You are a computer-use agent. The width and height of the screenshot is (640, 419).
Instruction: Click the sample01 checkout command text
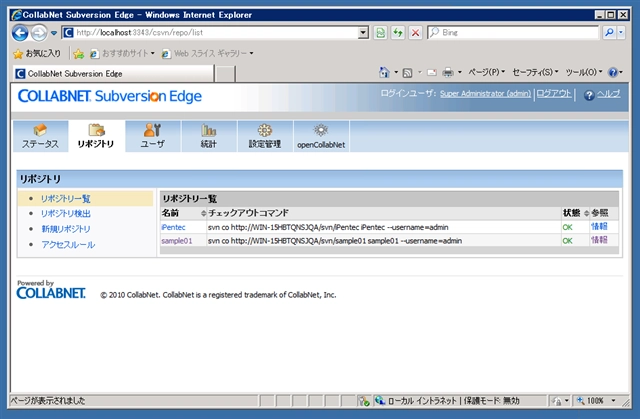point(335,241)
